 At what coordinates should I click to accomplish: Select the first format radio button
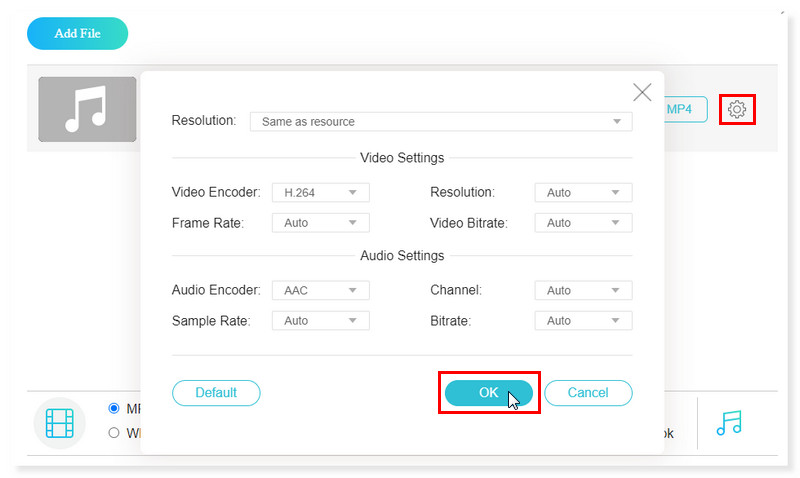click(x=114, y=408)
